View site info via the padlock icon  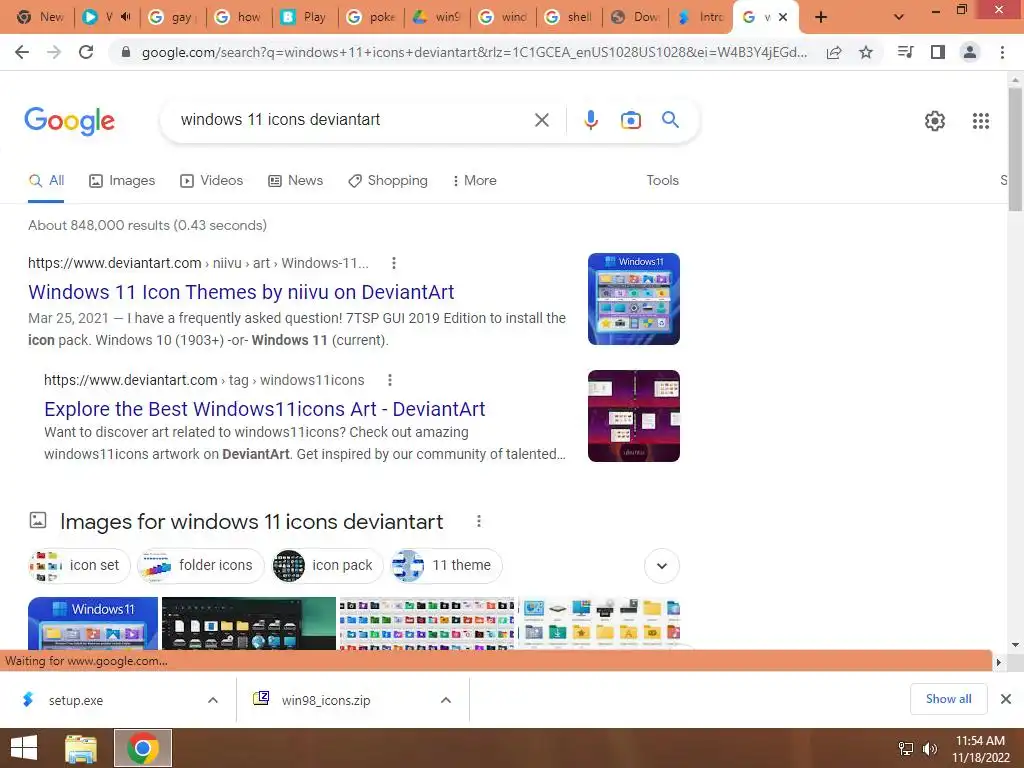point(126,52)
